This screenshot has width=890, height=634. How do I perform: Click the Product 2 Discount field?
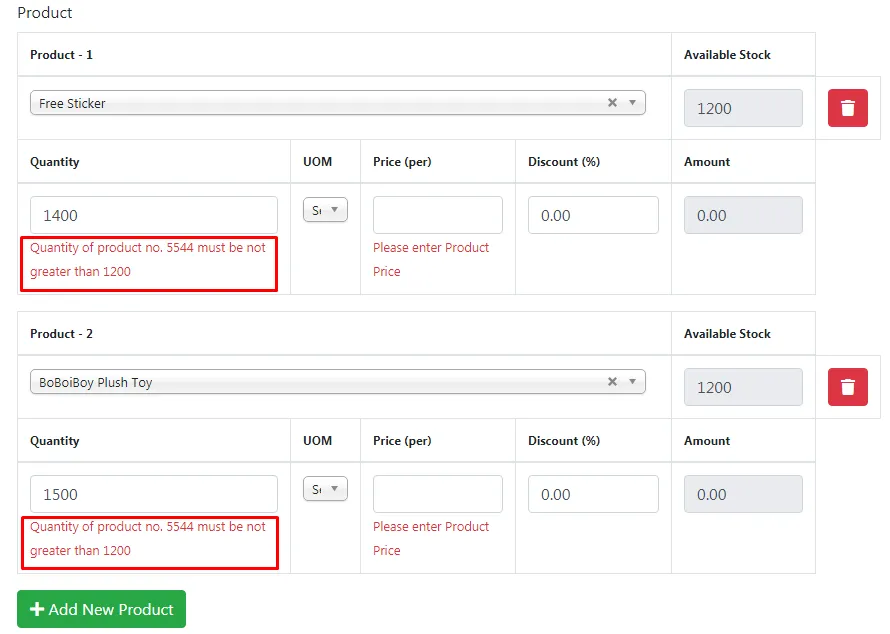tap(593, 494)
